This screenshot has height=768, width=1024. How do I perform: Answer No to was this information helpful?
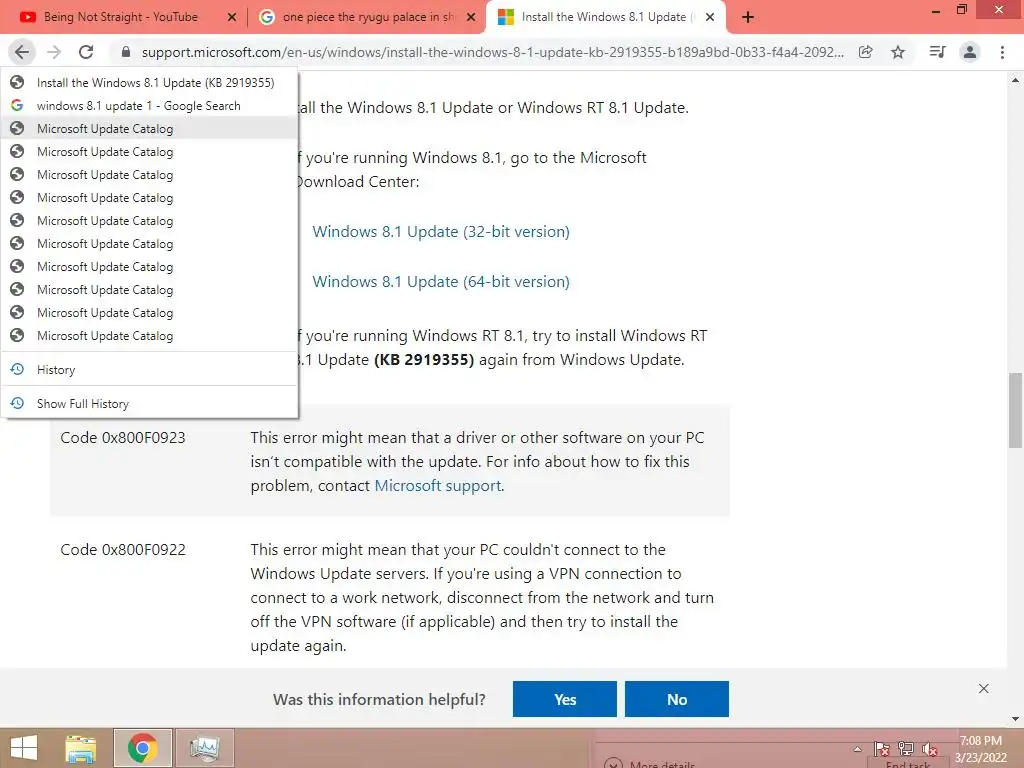coord(677,699)
